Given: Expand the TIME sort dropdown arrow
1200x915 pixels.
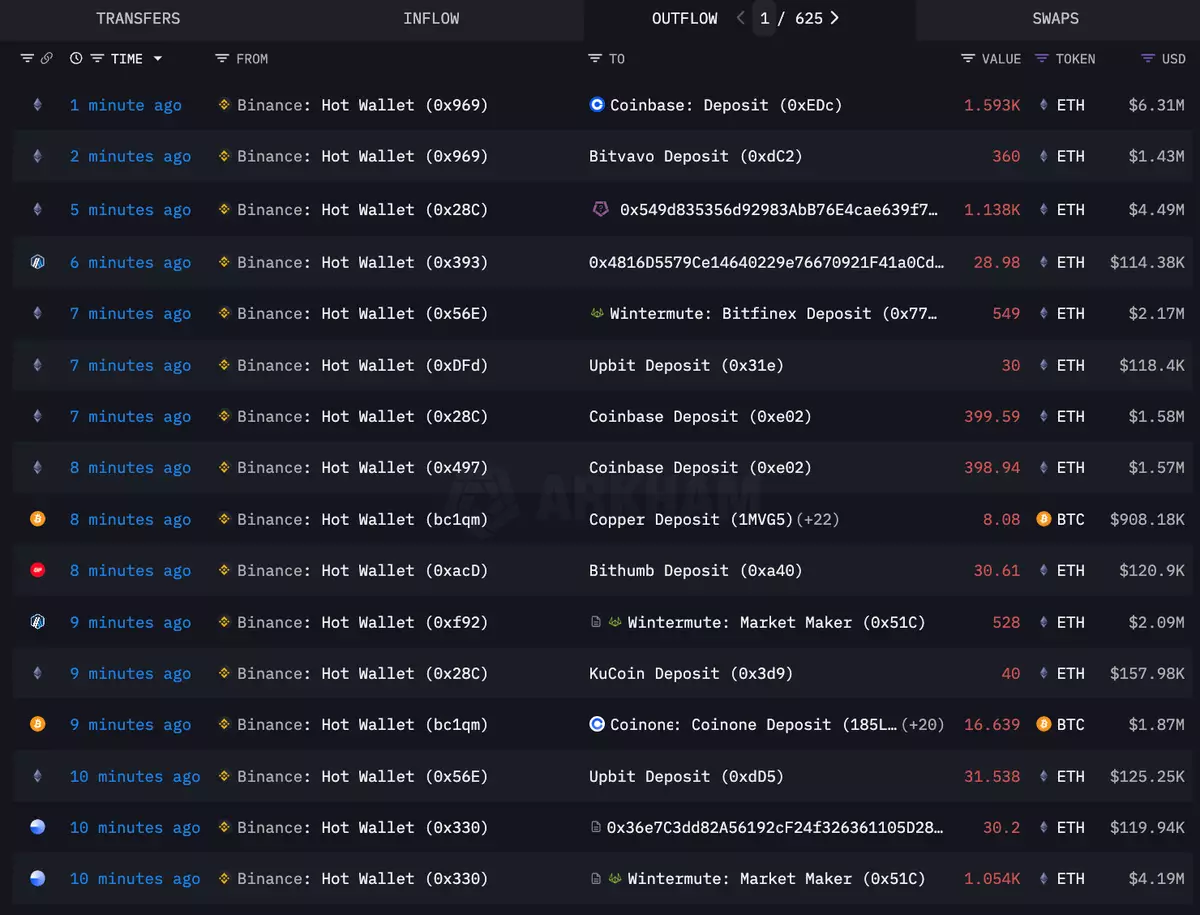Looking at the screenshot, I should [x=157, y=59].
